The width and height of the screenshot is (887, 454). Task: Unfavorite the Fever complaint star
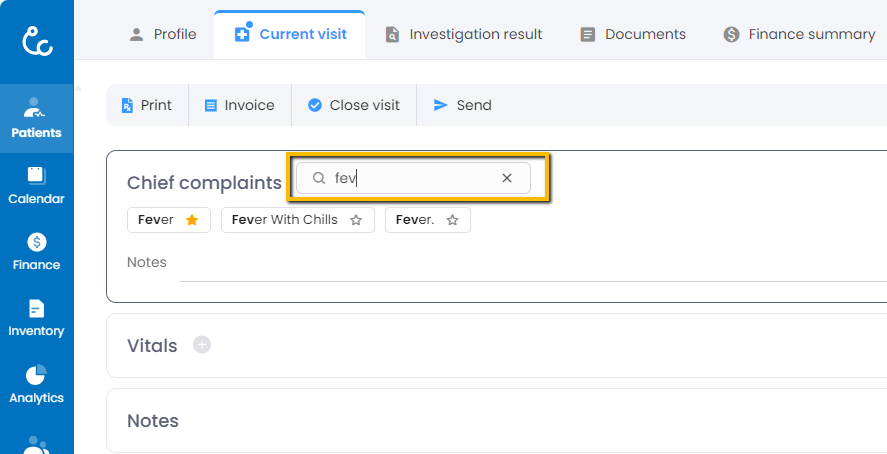click(192, 220)
